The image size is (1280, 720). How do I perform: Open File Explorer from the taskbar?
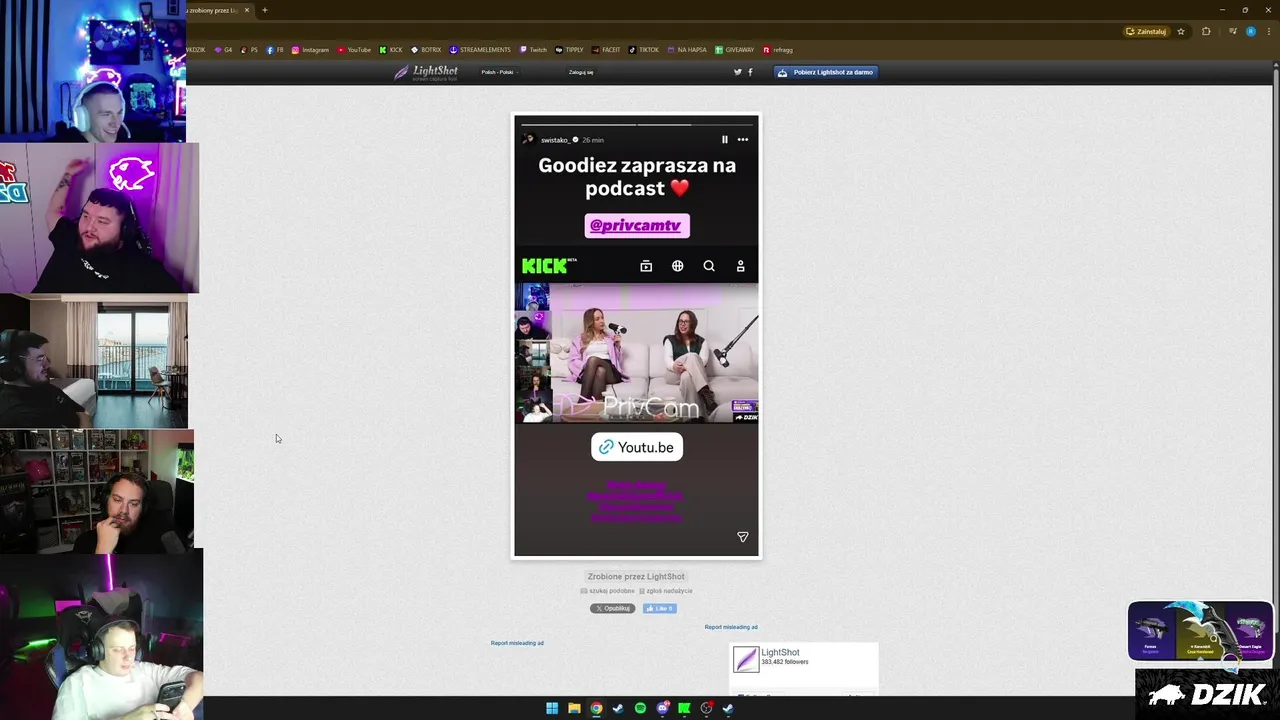tap(574, 709)
